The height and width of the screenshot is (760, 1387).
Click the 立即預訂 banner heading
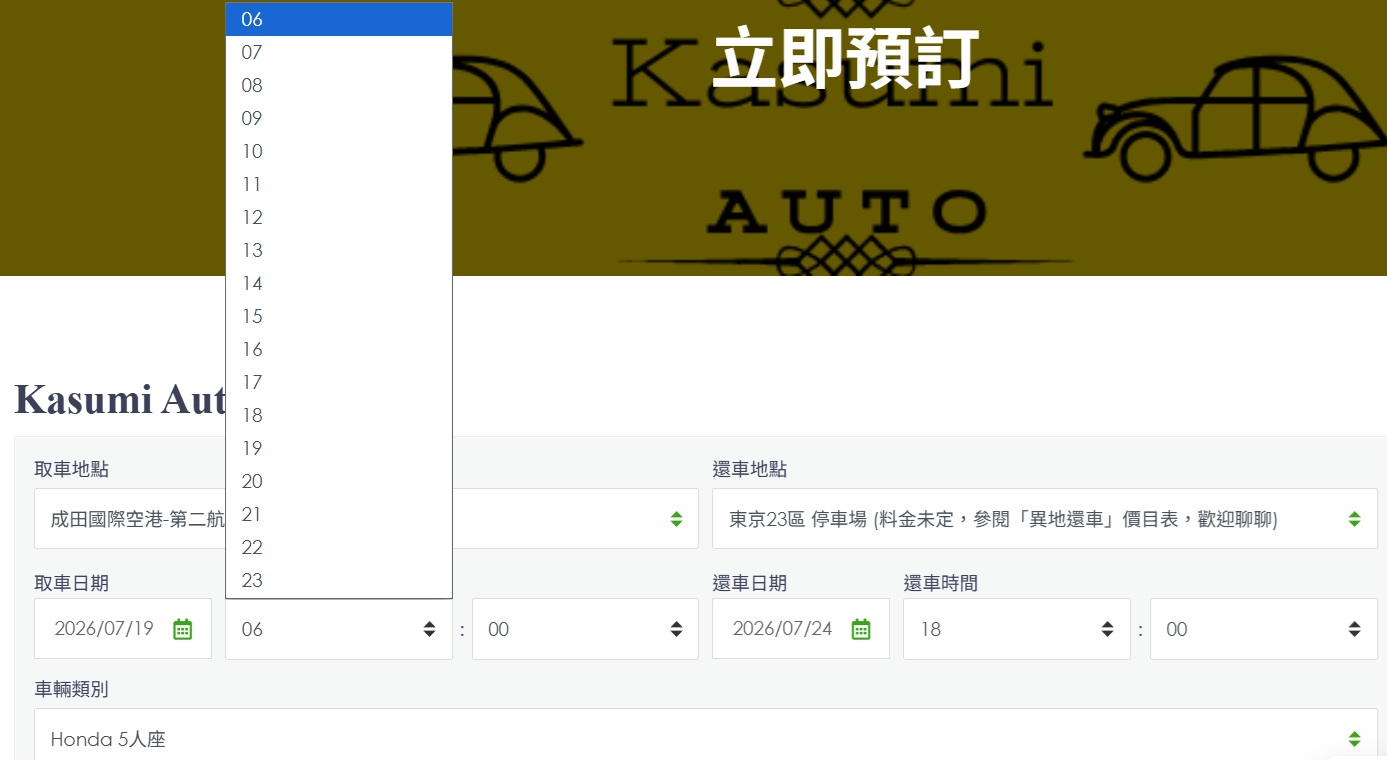pyautogui.click(x=845, y=58)
